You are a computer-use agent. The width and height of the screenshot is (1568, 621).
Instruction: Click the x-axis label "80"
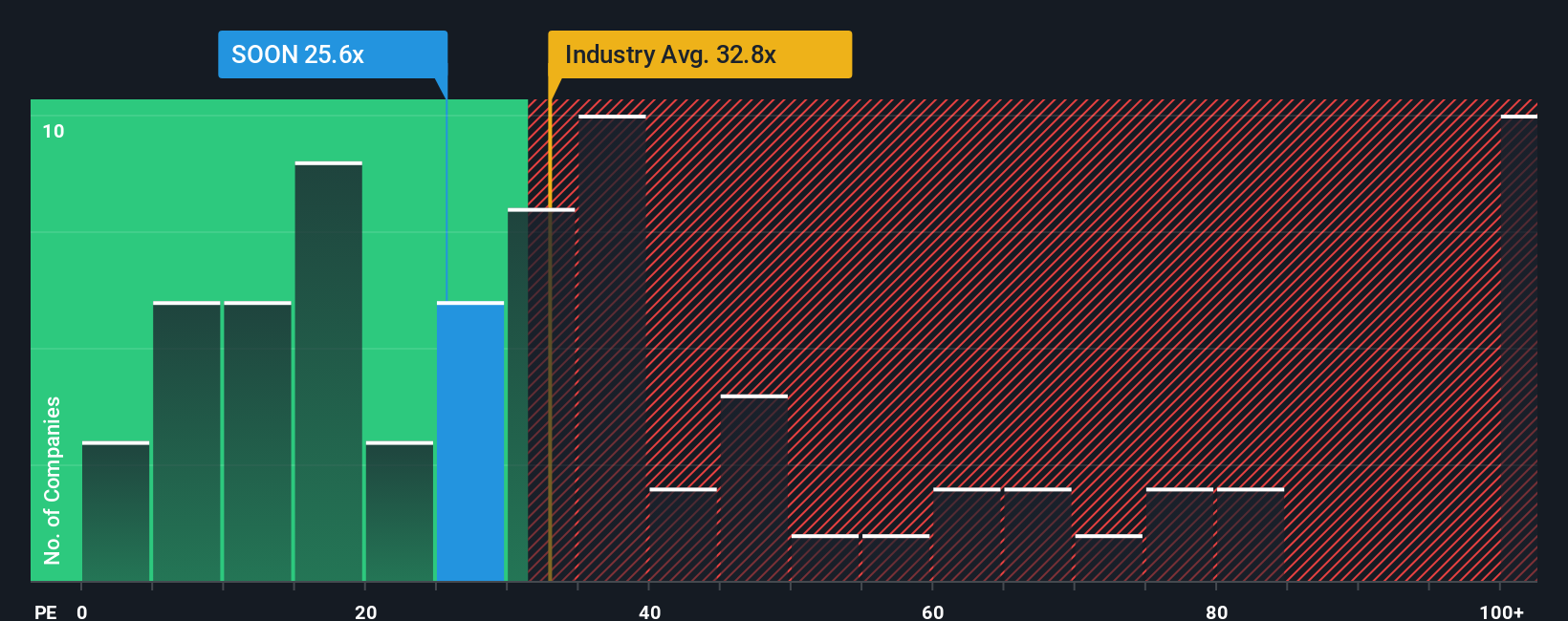[x=1216, y=611]
